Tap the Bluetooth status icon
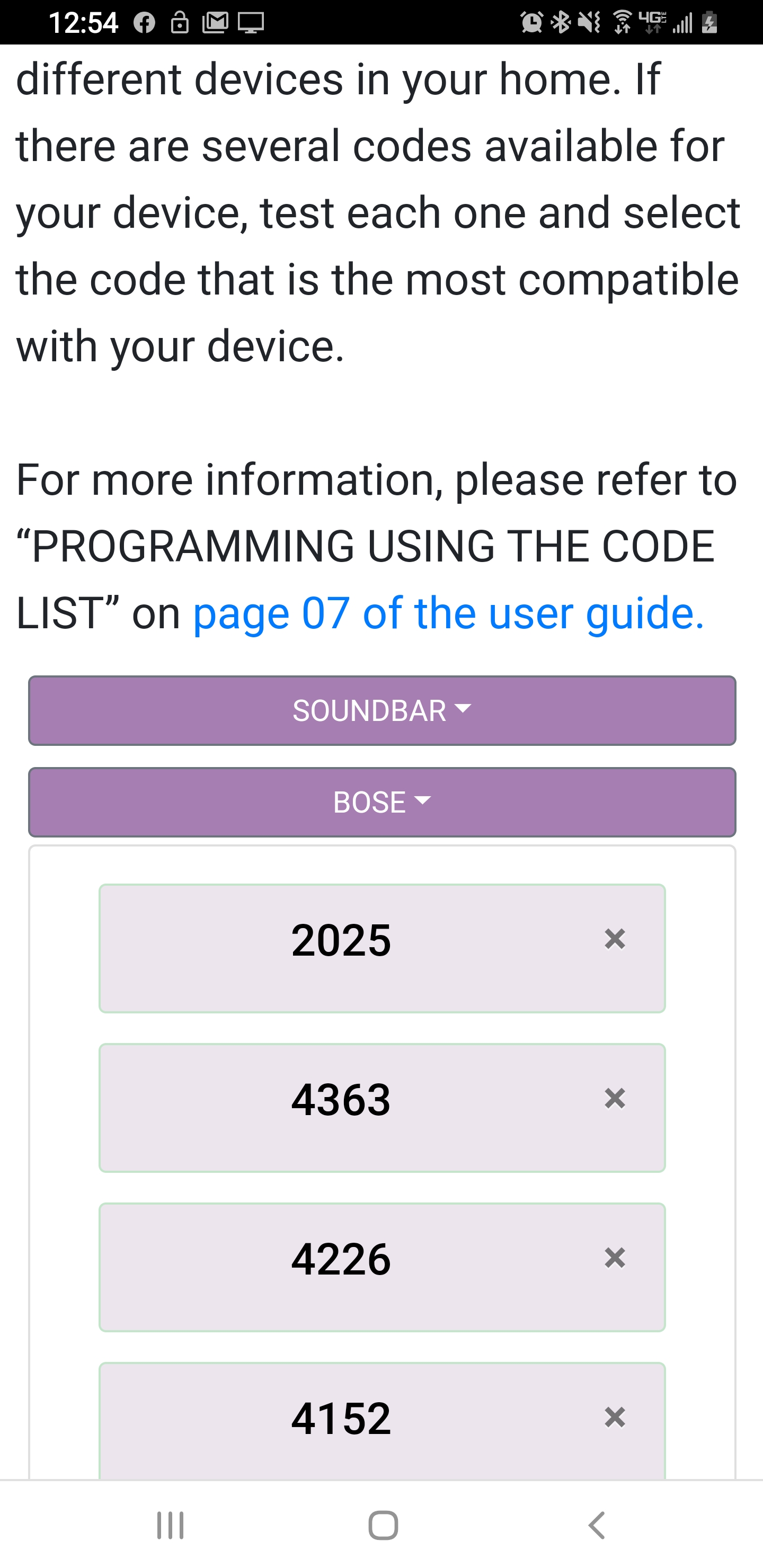 (x=560, y=23)
